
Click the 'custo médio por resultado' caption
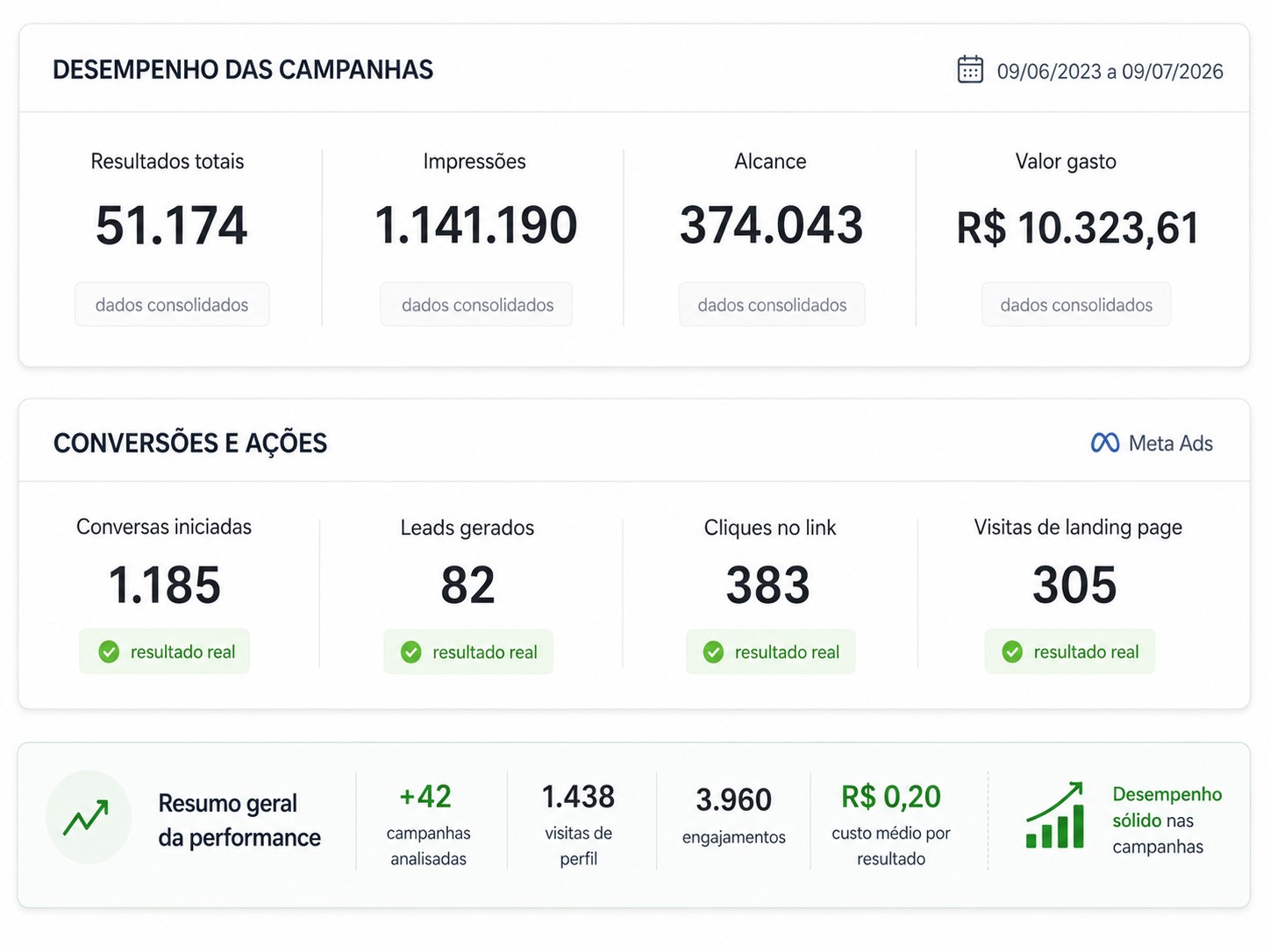[x=891, y=846]
